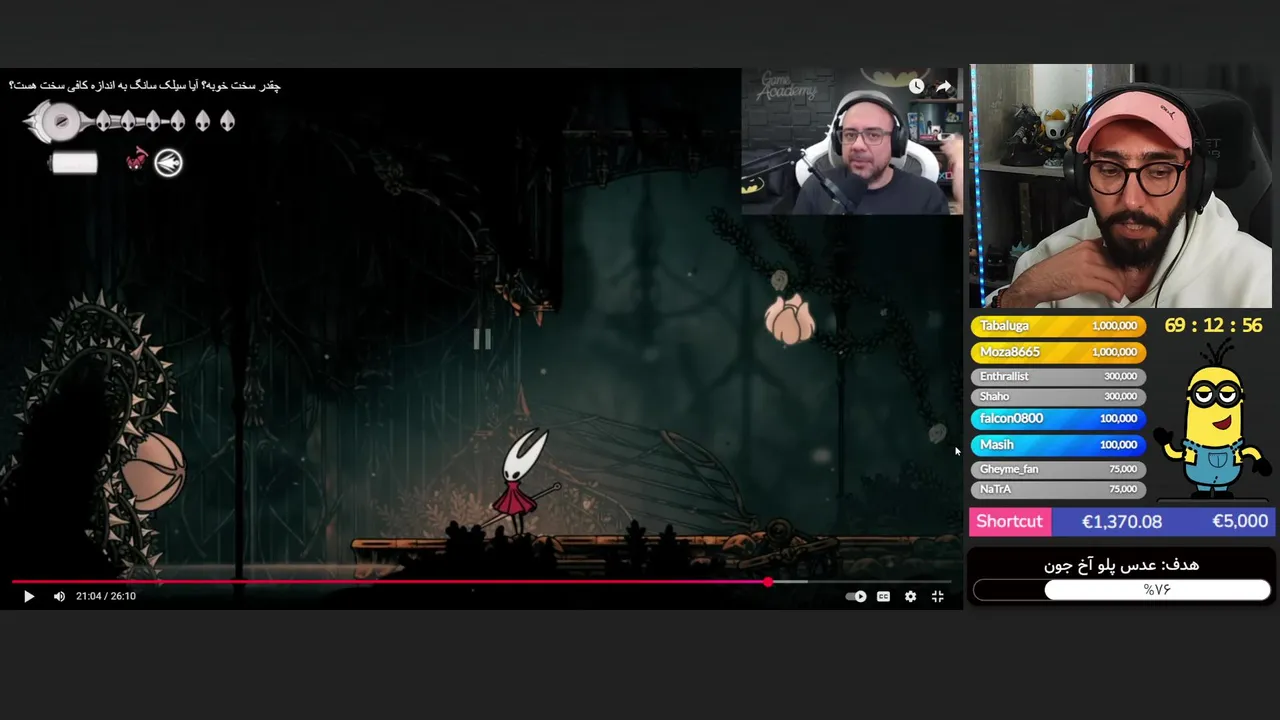
Task: Click the Tabaluga 1,000,000 donor row
Action: click(x=1058, y=325)
